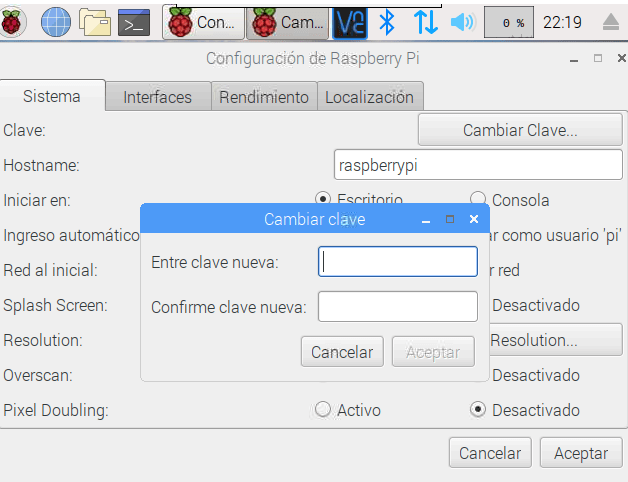Select the Consola boot radio button

(x=478, y=199)
